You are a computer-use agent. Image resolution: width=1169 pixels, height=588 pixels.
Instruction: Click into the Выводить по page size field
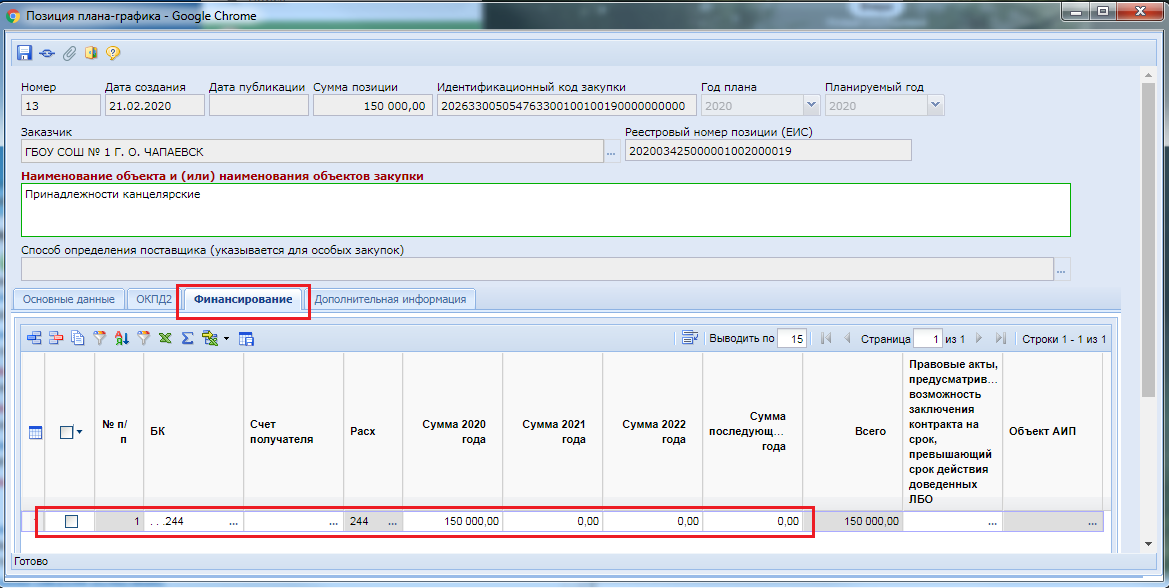click(x=792, y=338)
